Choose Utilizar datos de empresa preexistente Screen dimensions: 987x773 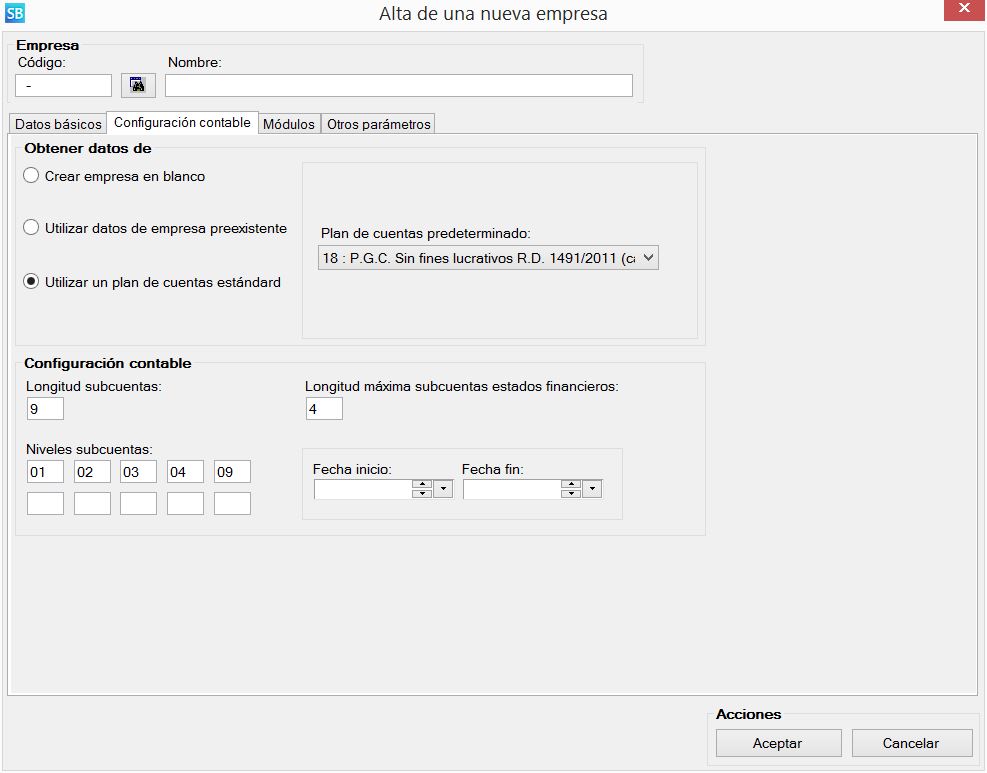32,228
